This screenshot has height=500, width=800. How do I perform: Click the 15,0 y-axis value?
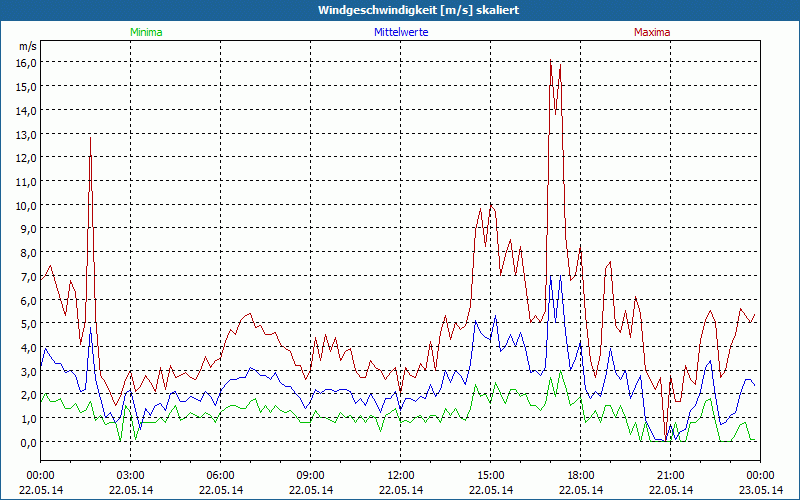point(28,87)
